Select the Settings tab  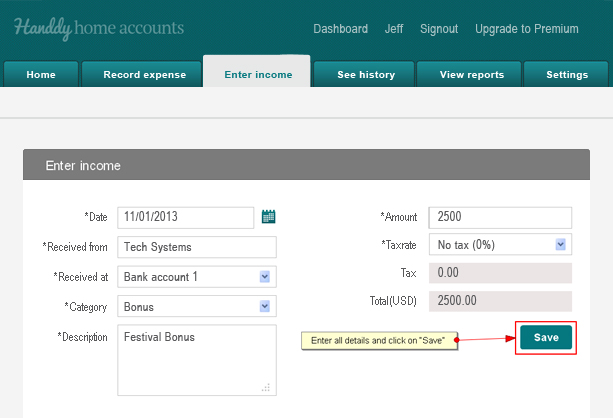click(x=567, y=74)
